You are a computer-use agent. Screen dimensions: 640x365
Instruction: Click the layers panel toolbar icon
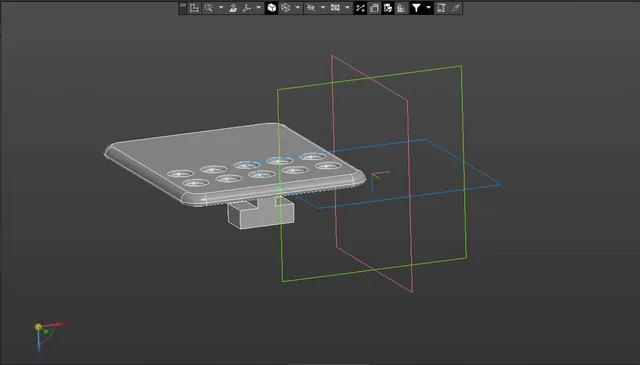point(441,8)
